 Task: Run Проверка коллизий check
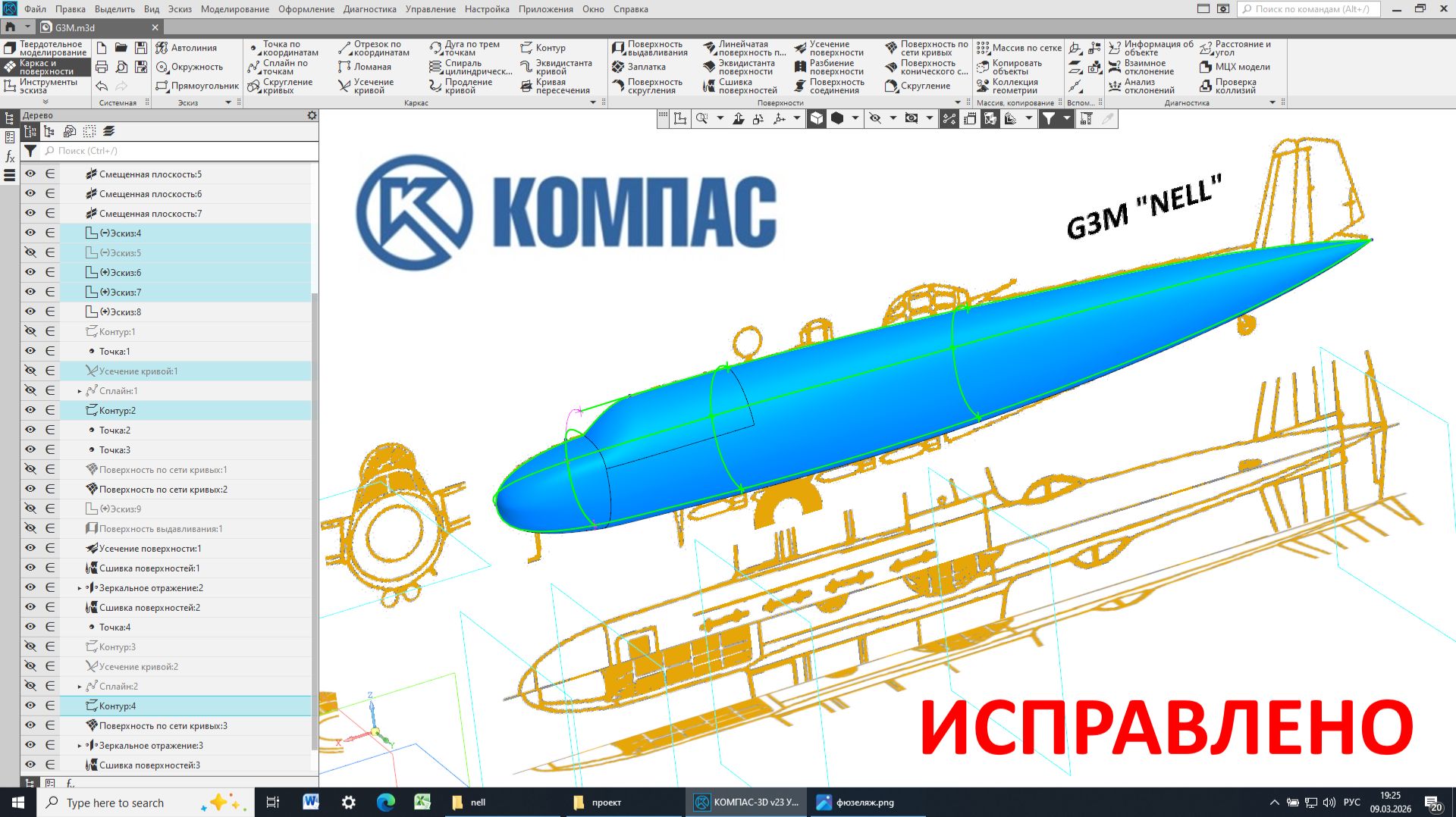1228,86
